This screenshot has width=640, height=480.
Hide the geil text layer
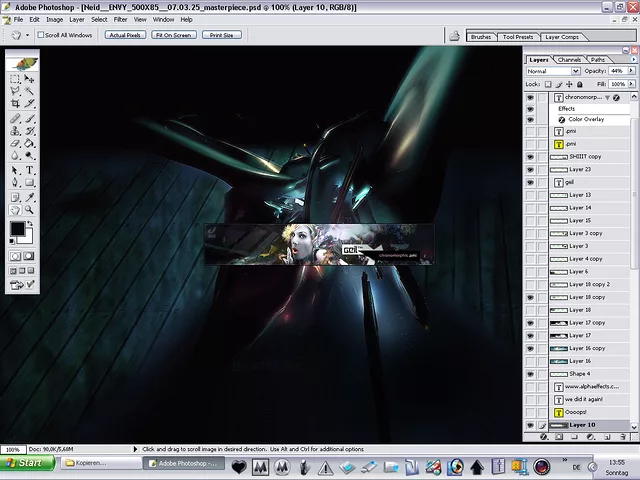530,182
